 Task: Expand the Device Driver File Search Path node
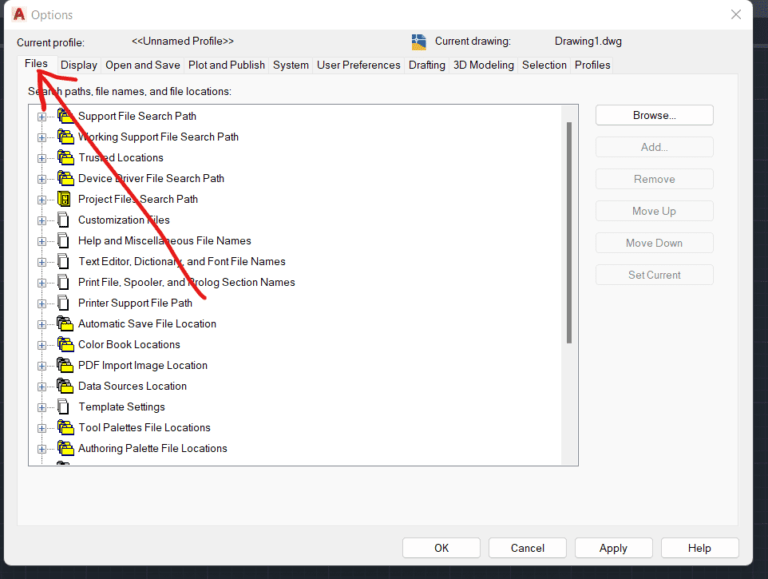[x=42, y=179]
